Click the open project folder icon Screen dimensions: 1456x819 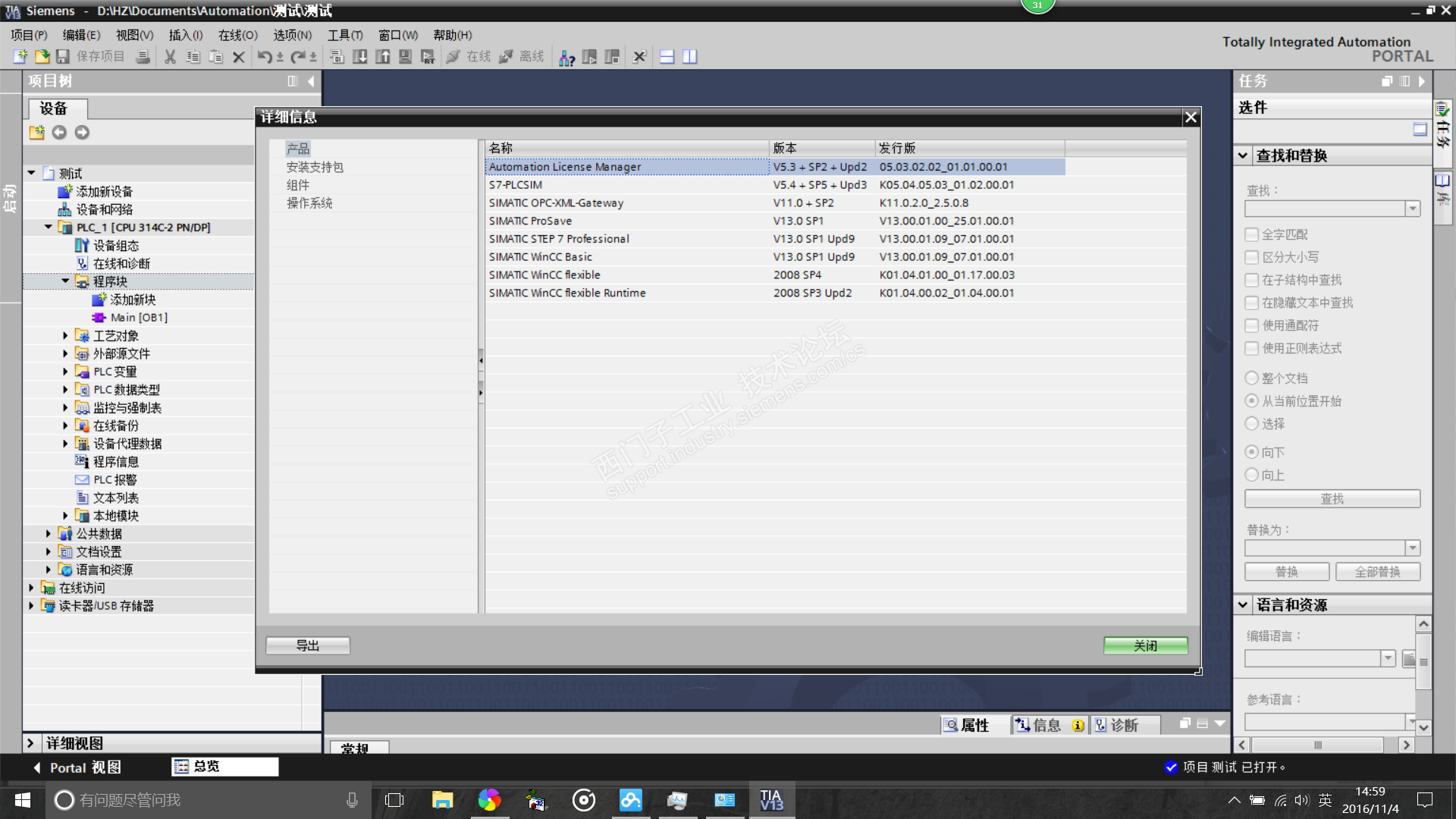click(42, 57)
